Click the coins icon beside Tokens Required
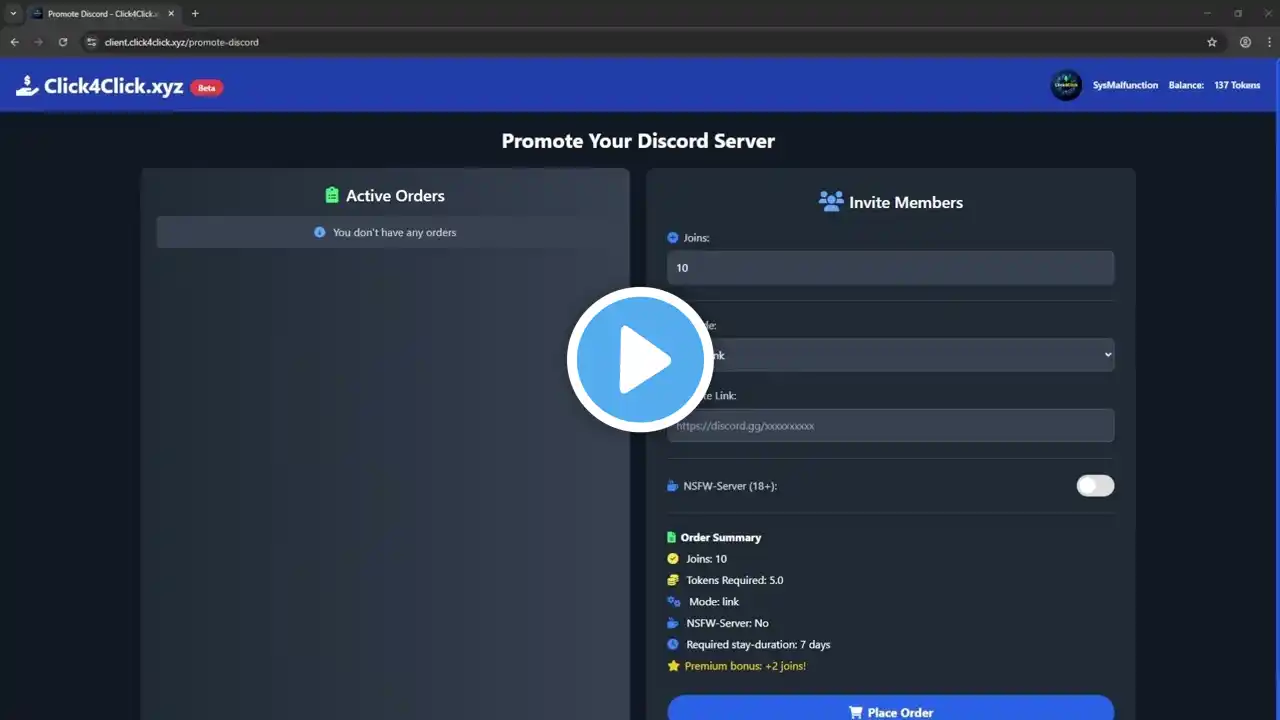1280x720 pixels. pos(673,580)
